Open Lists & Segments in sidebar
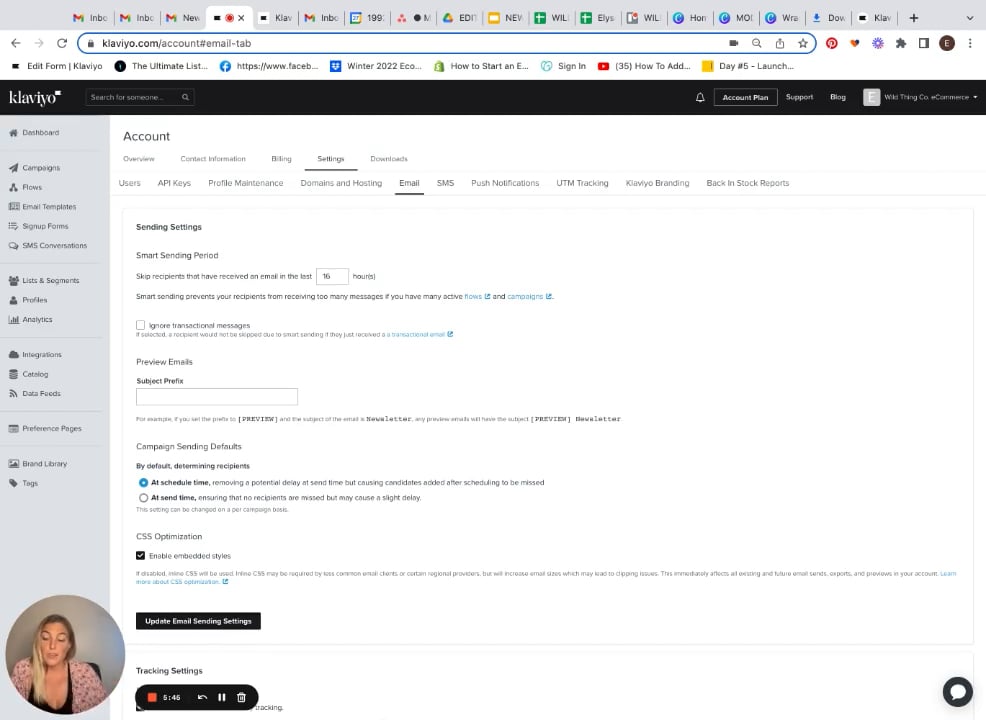Viewport: 986px width, 720px height. [x=44, y=280]
